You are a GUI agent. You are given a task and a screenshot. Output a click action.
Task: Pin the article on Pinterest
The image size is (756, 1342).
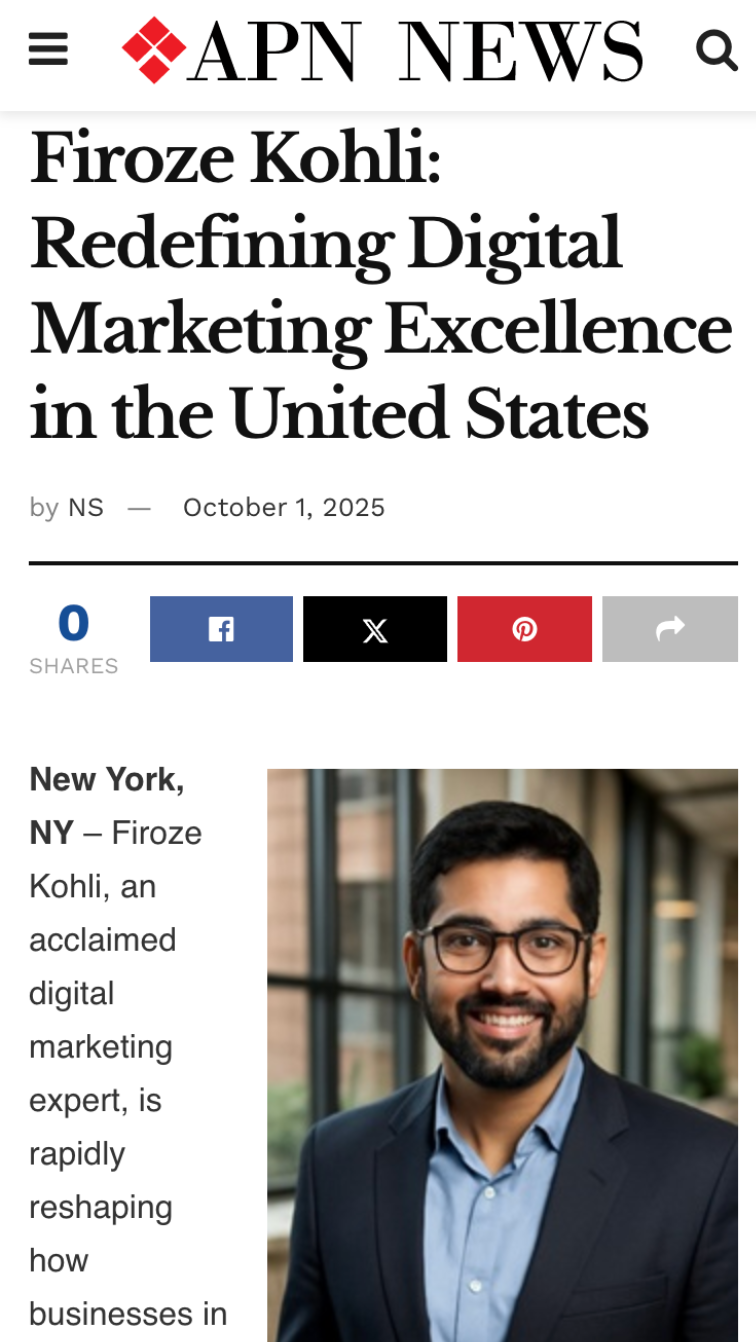tap(525, 629)
